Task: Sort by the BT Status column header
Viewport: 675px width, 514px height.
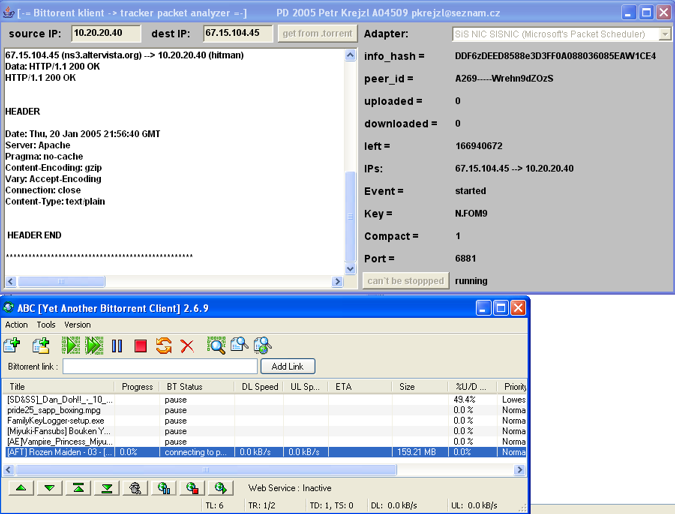Action: [196, 387]
